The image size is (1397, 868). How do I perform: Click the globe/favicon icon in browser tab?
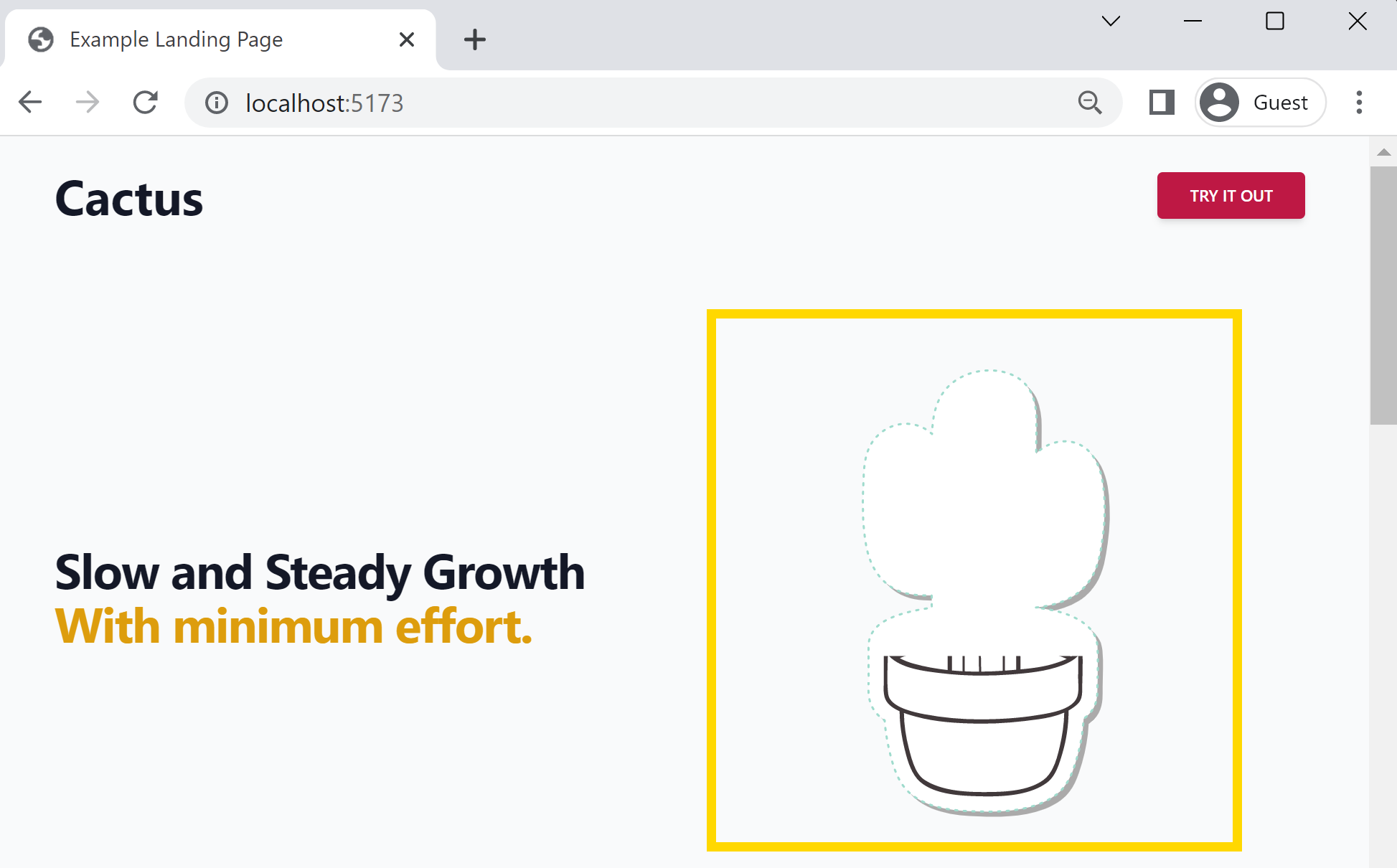click(x=42, y=40)
